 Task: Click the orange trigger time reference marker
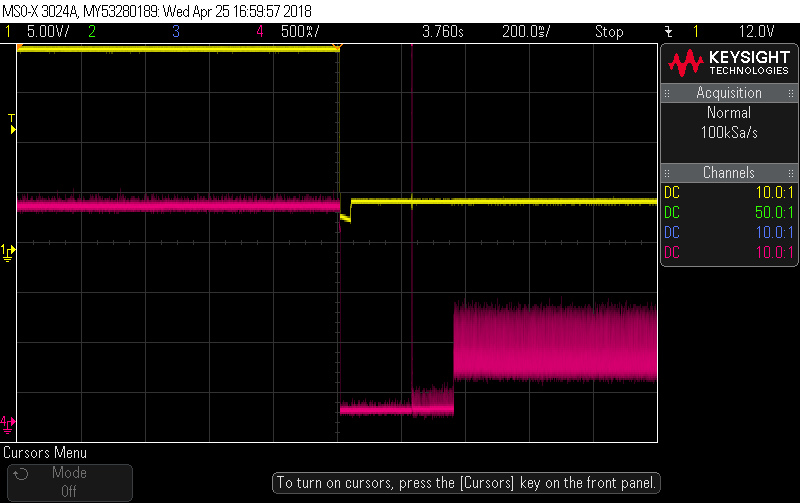coord(337,47)
